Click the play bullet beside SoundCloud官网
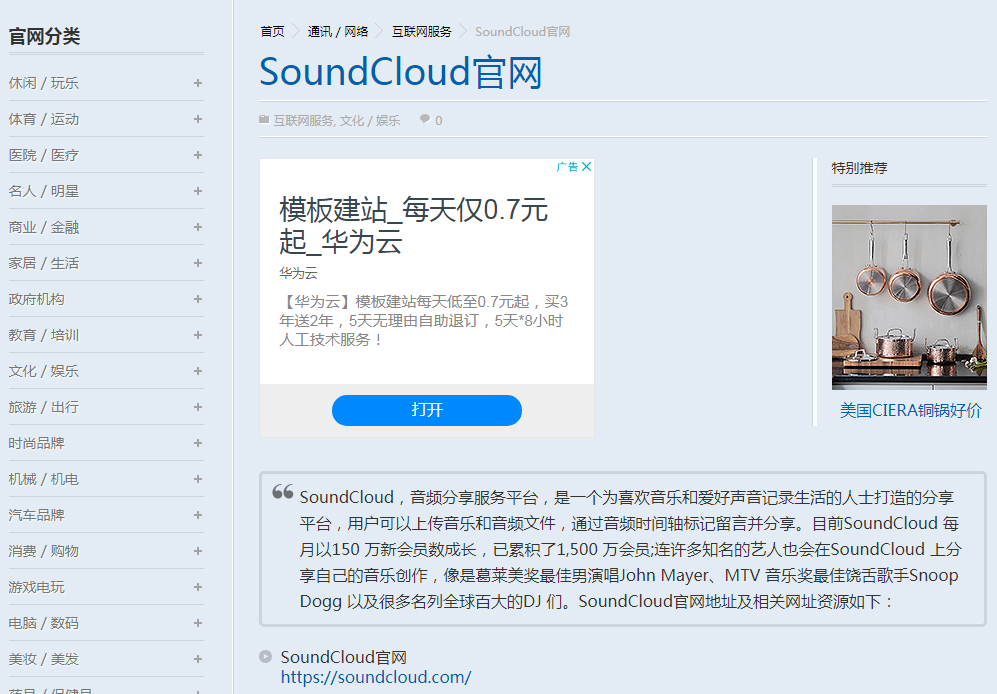 pos(266,656)
